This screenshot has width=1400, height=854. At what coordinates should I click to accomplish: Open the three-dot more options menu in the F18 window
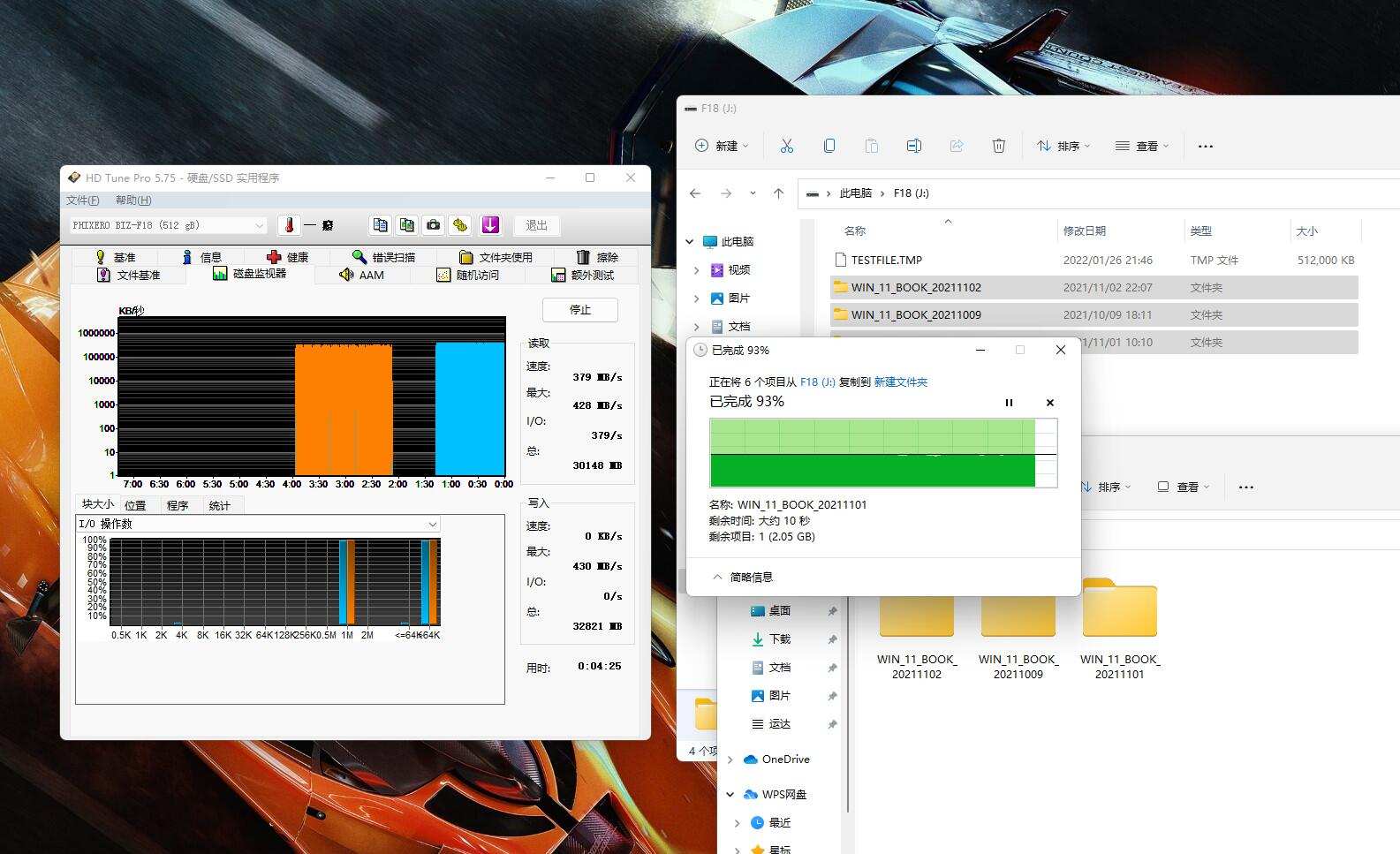1206,147
